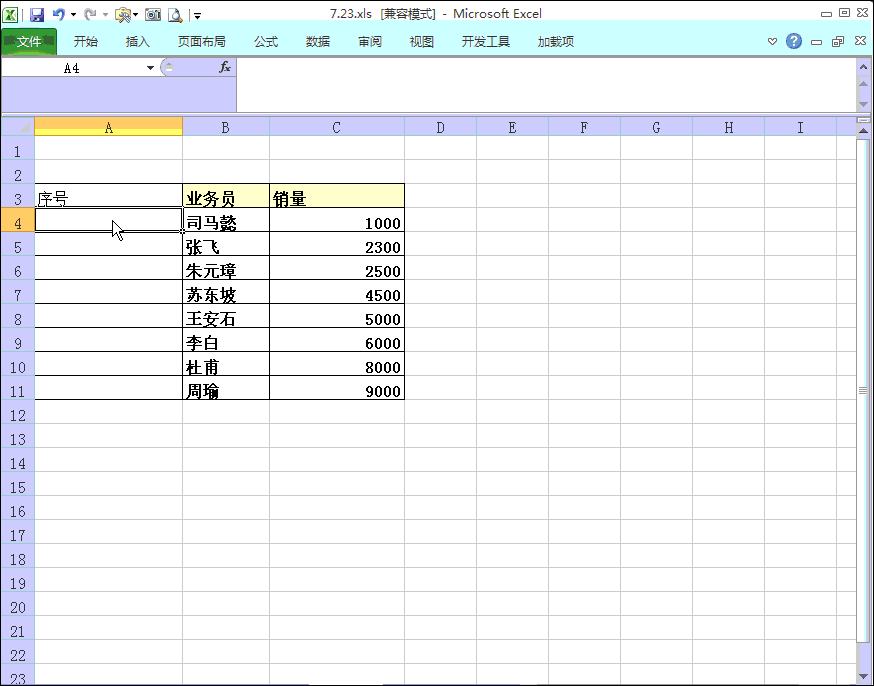Expand the tools icon dropdown arrow
Image resolution: width=874 pixels, height=686 pixels.
(x=135, y=15)
